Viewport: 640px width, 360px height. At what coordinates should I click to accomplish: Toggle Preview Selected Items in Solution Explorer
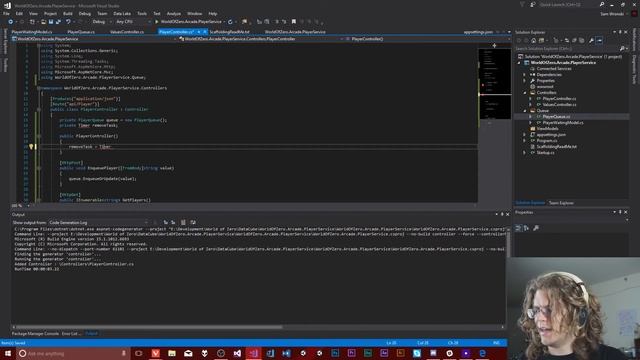[x=600, y=40]
